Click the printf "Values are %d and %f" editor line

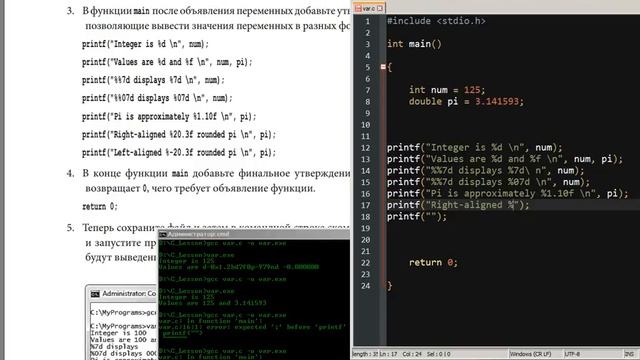pyautogui.click(x=505, y=159)
